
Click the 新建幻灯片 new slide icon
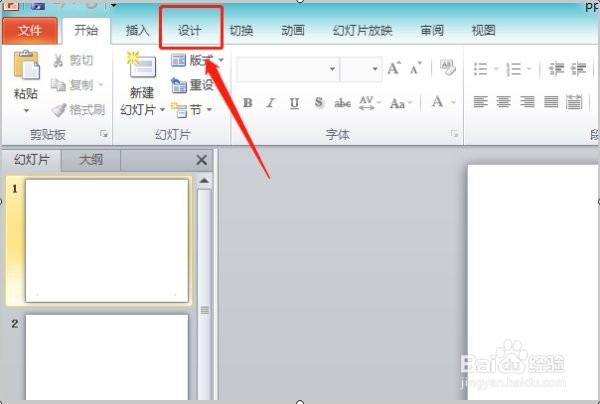tap(141, 65)
